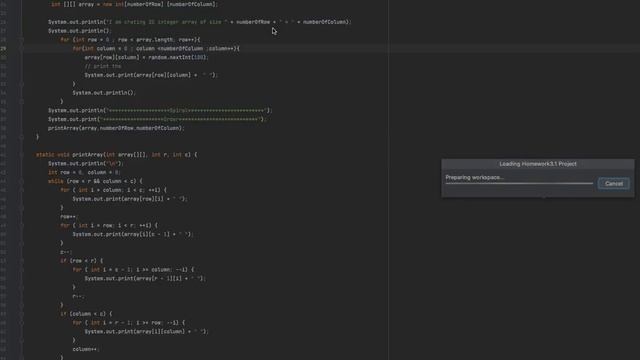Click line number 29 in gutter
The width and height of the screenshot is (640, 360).
click(3, 48)
